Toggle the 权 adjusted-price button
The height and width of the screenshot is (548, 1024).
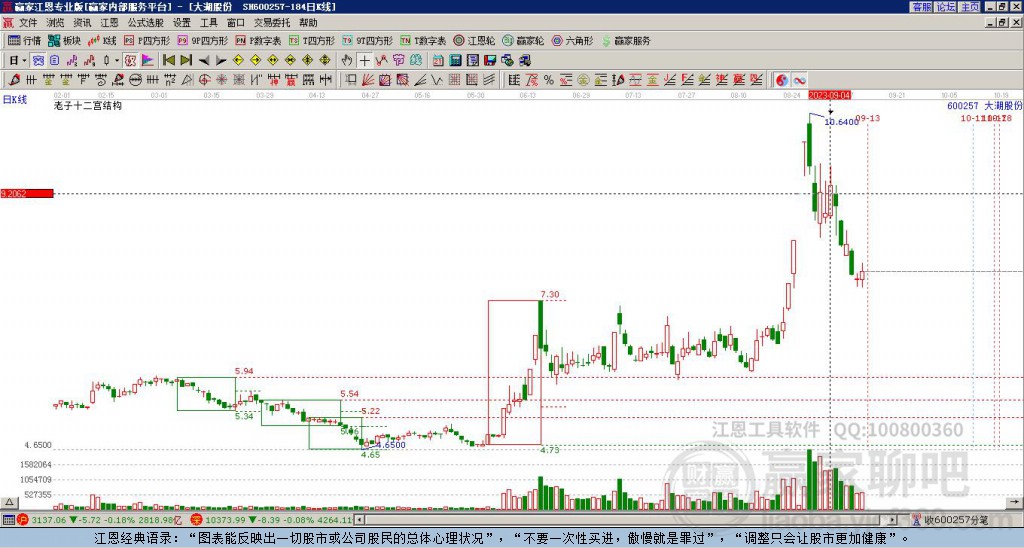point(130,60)
